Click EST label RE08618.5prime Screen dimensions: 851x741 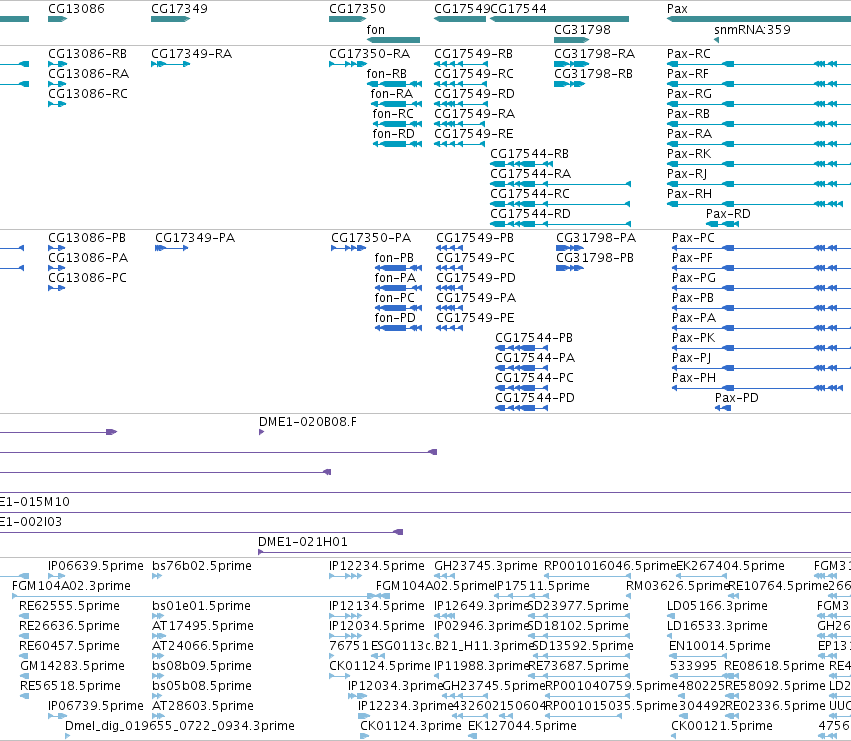[774, 666]
